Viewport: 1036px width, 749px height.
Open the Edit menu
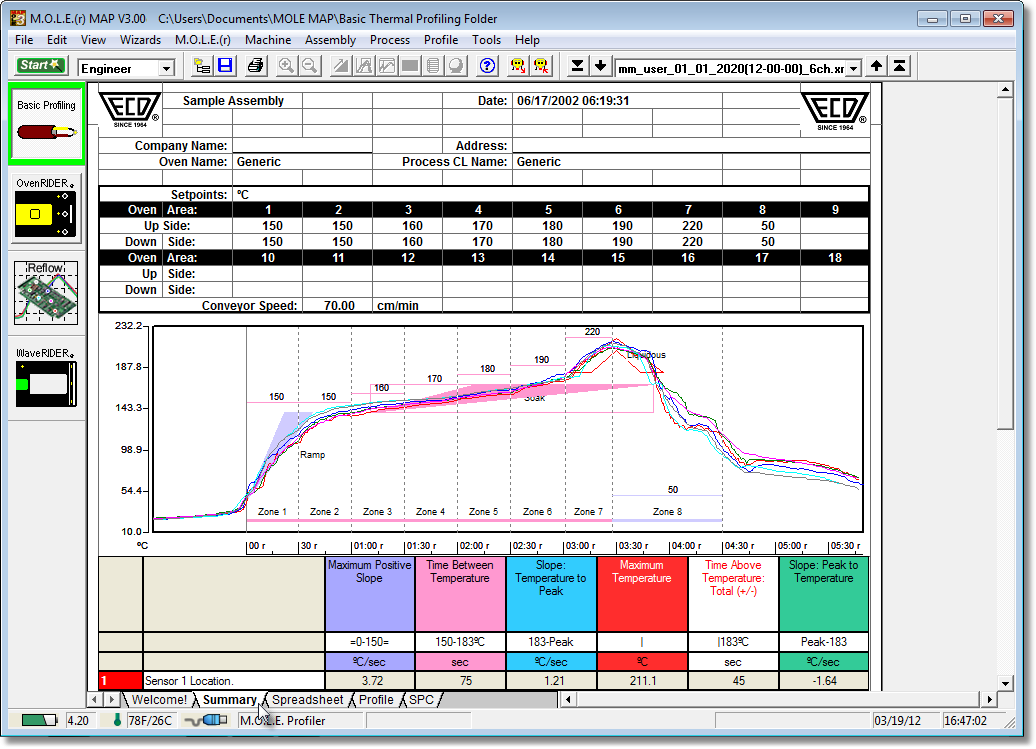click(57, 40)
